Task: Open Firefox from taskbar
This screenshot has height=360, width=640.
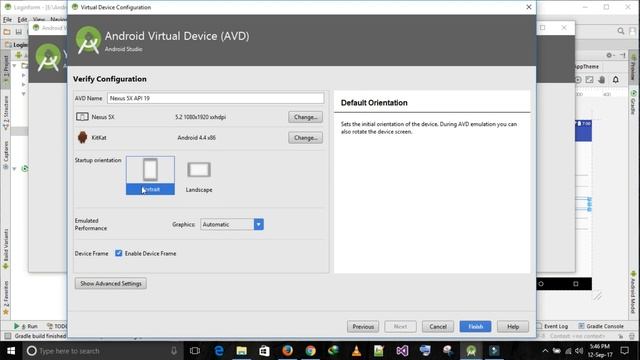Action: click(287, 351)
